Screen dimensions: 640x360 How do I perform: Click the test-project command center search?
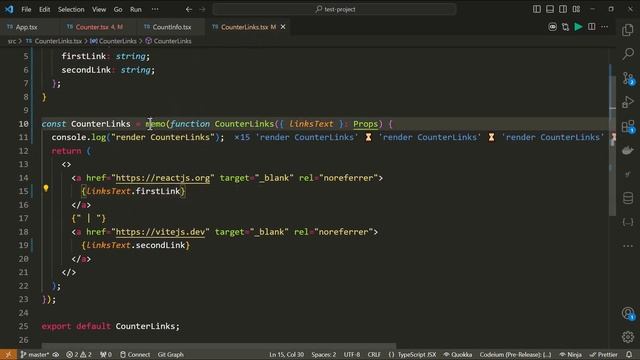[334, 9]
